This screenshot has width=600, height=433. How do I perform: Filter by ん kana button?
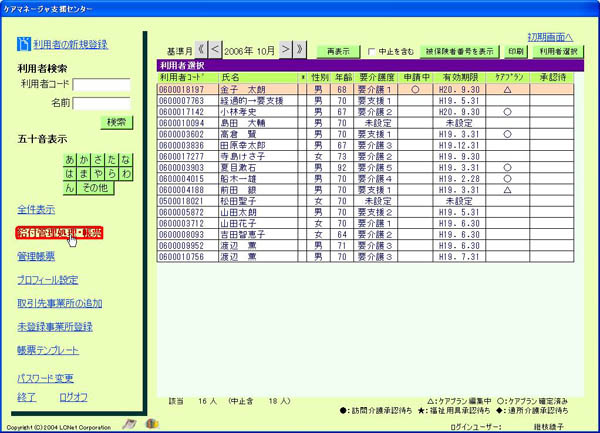click(70, 188)
